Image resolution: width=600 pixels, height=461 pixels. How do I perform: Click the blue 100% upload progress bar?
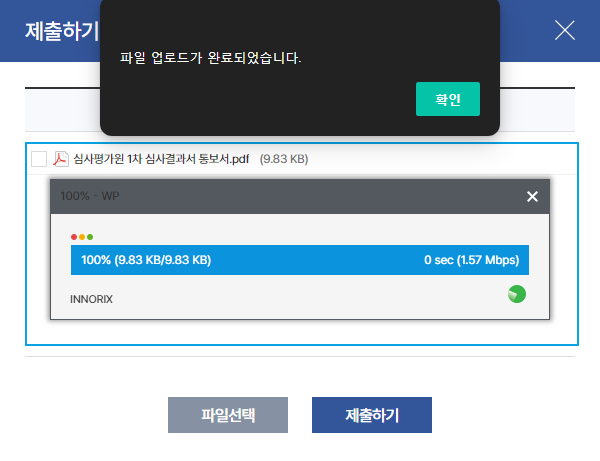click(x=300, y=260)
